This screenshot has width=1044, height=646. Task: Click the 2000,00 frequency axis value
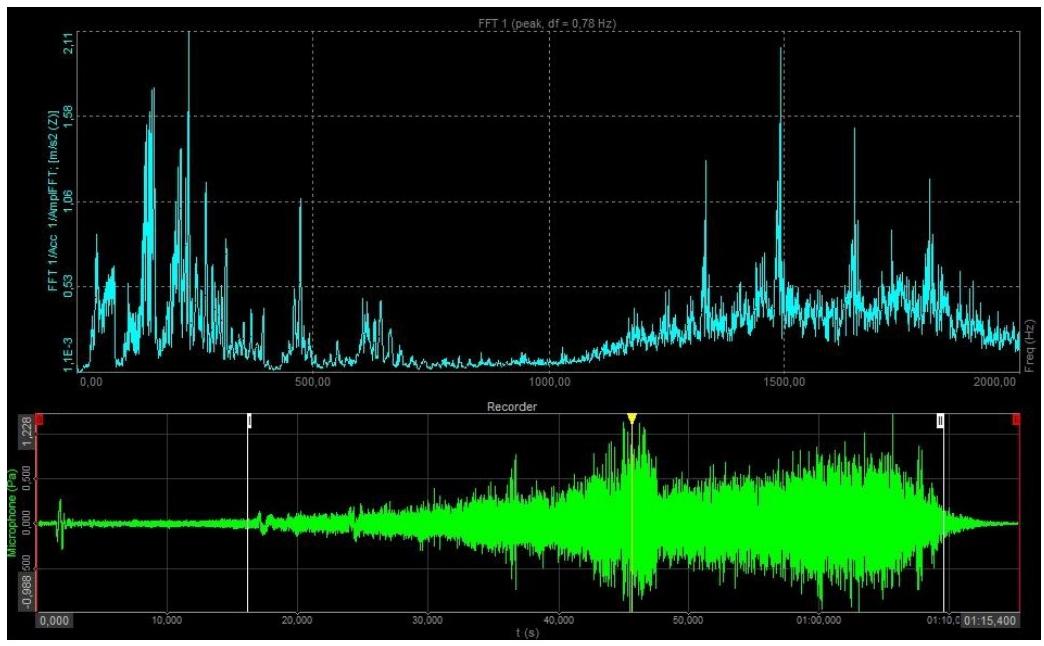(x=995, y=382)
